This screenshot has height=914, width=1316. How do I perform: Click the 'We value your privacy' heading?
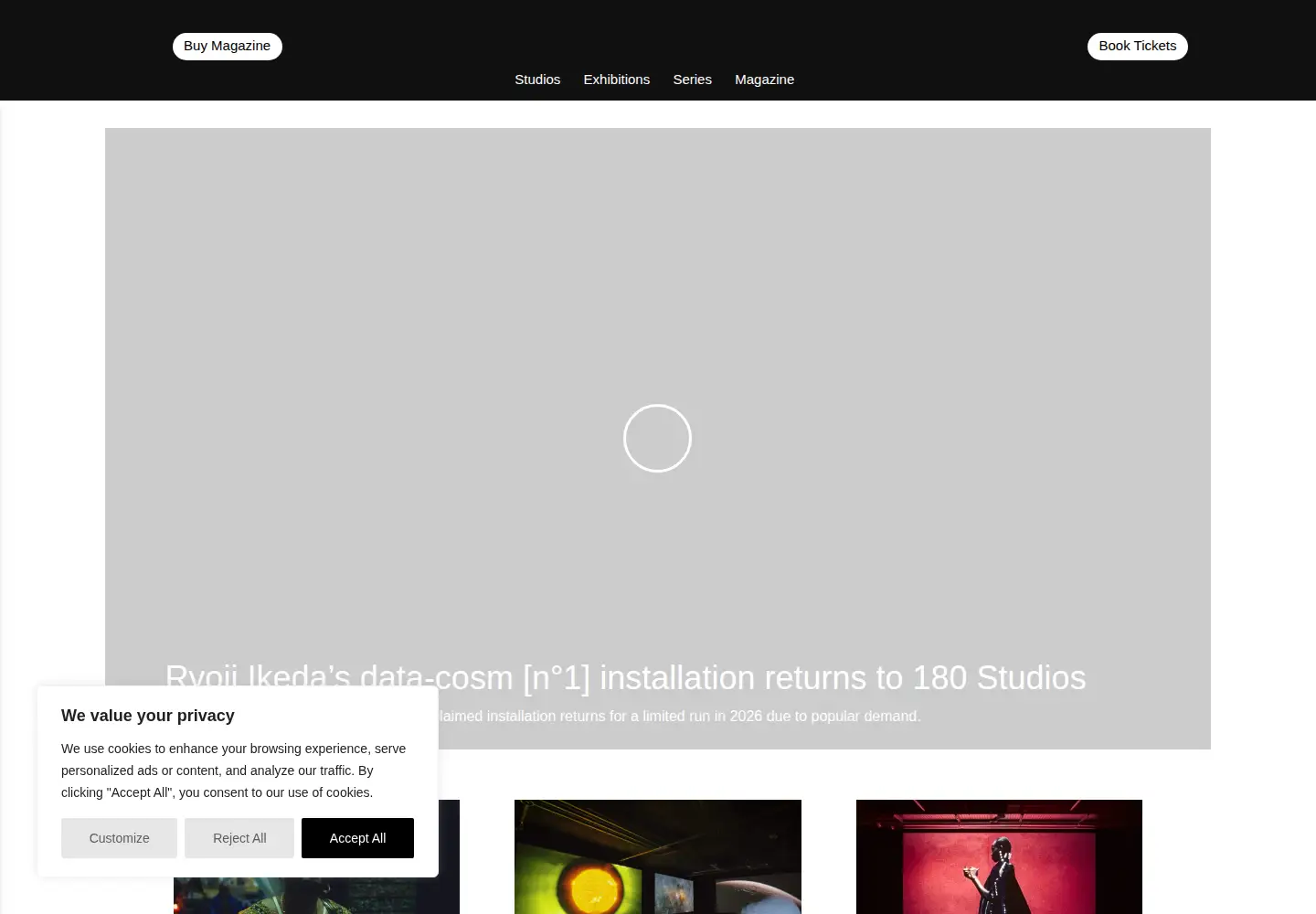pos(148,716)
